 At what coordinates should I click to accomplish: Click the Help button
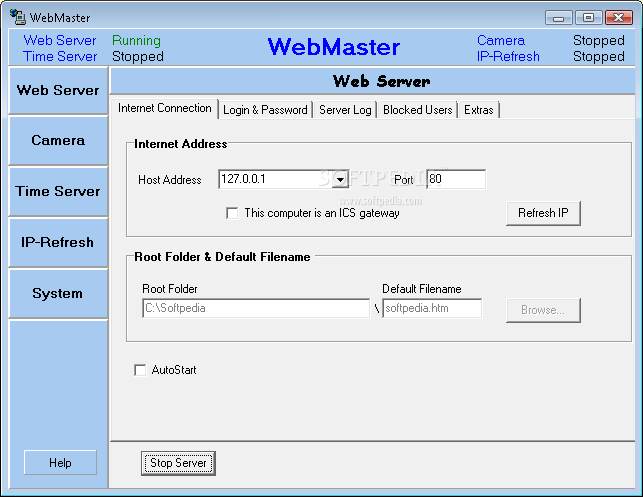tap(60, 463)
